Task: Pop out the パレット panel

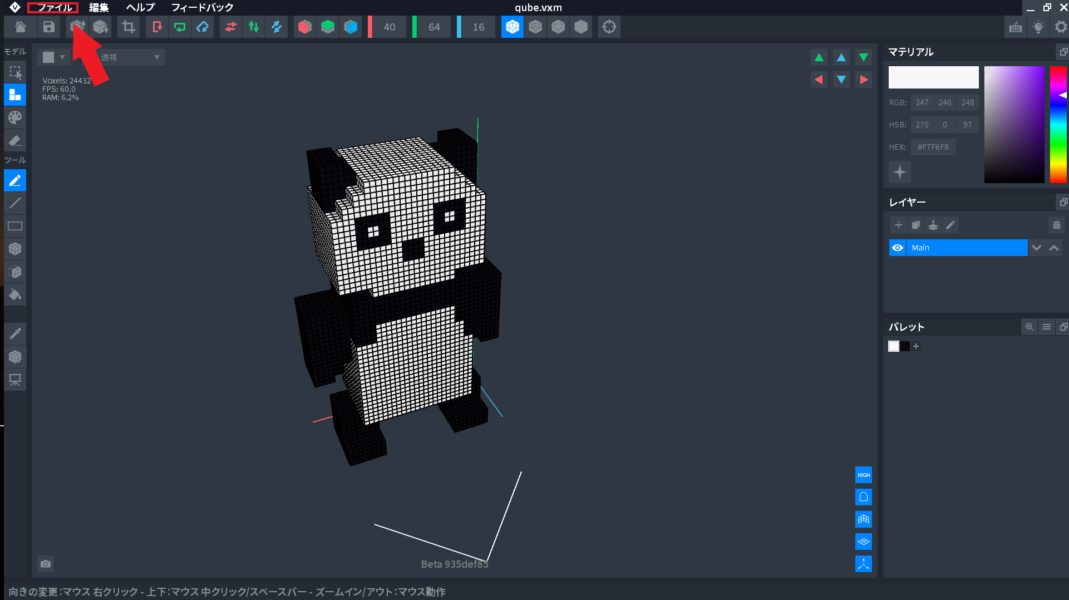Action: 1063,327
